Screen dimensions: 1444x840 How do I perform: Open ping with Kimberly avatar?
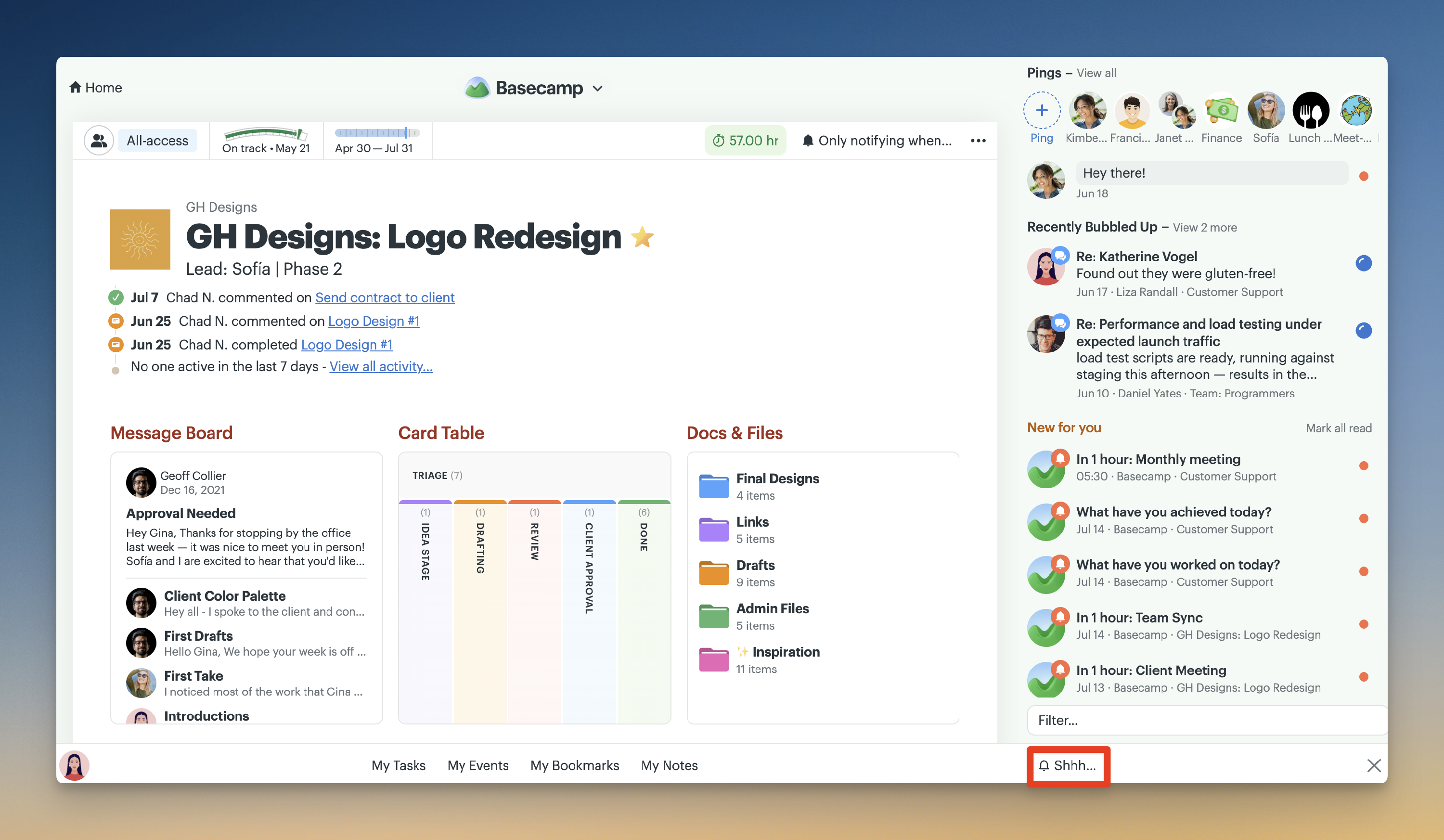(x=1087, y=110)
